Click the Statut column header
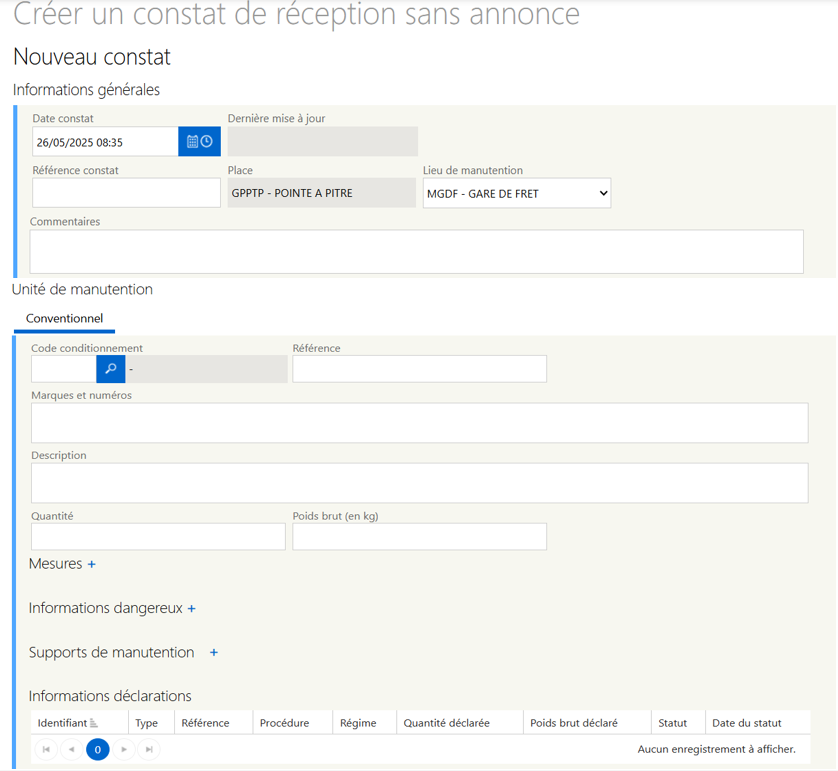This screenshot has width=838, height=771. 672,723
